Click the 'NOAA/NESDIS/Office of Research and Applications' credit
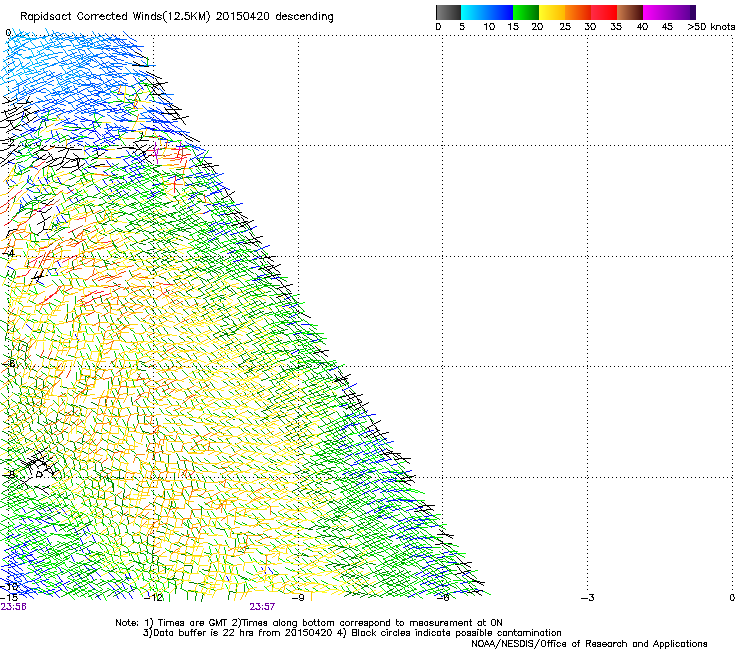Viewport: 740px width, 650px height. (x=589, y=644)
